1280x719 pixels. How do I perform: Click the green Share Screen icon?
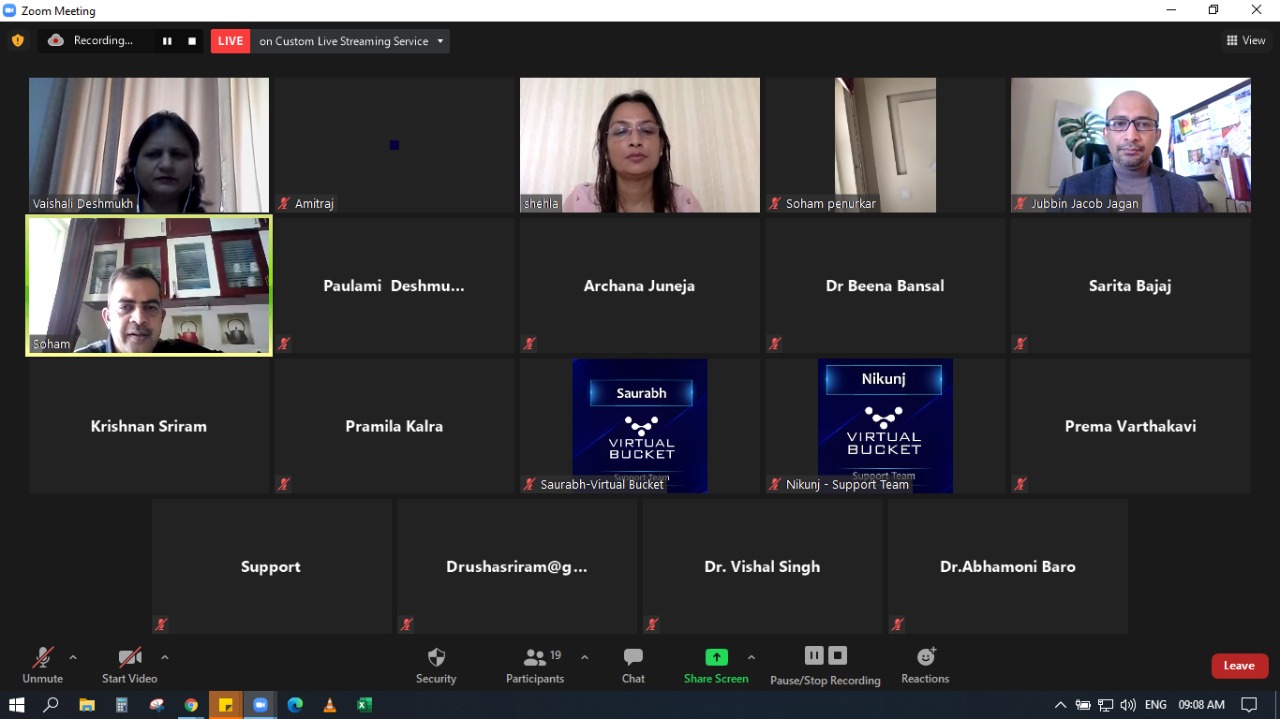[x=716, y=657]
